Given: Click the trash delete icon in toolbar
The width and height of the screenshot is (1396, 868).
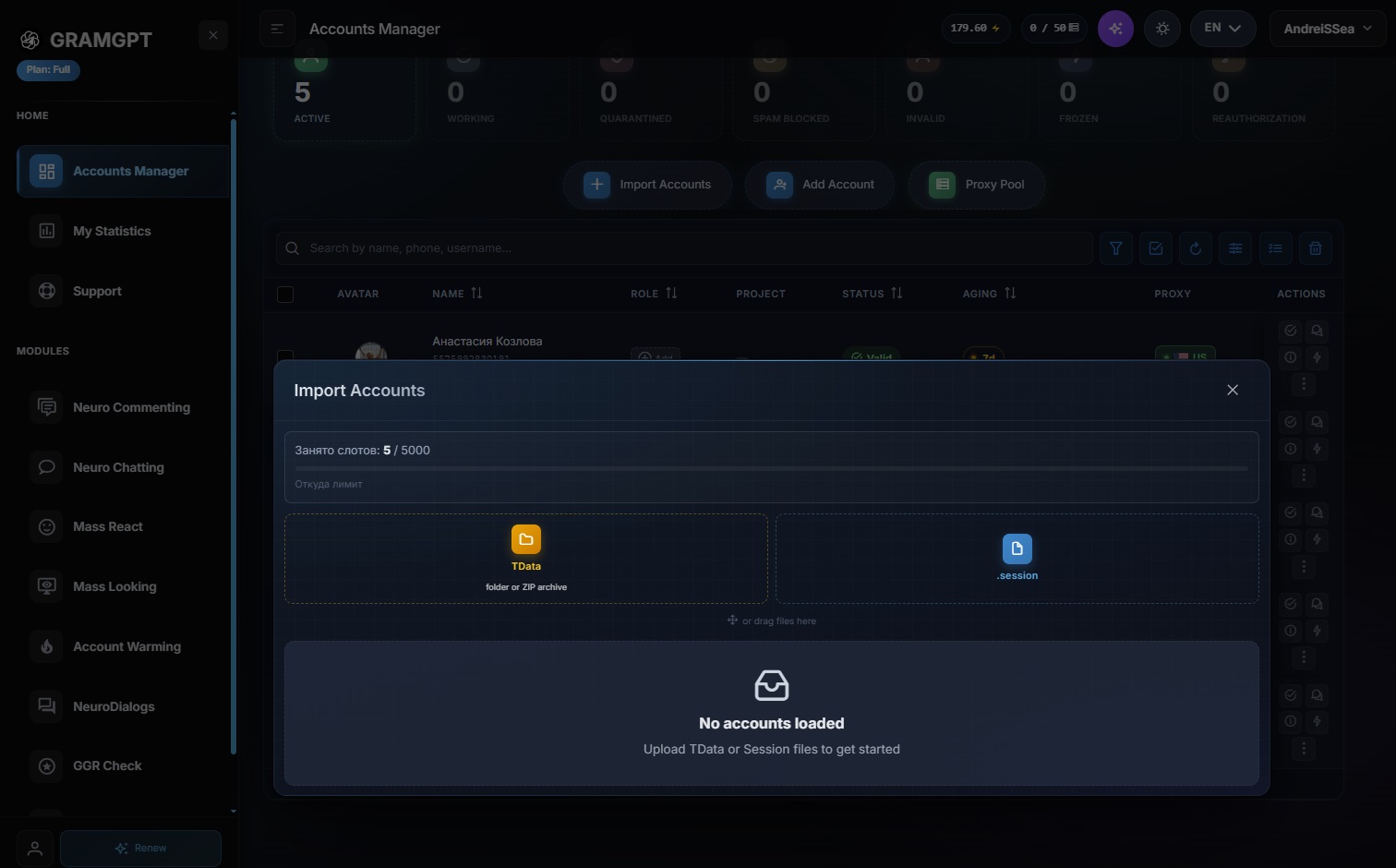Looking at the screenshot, I should [x=1316, y=248].
